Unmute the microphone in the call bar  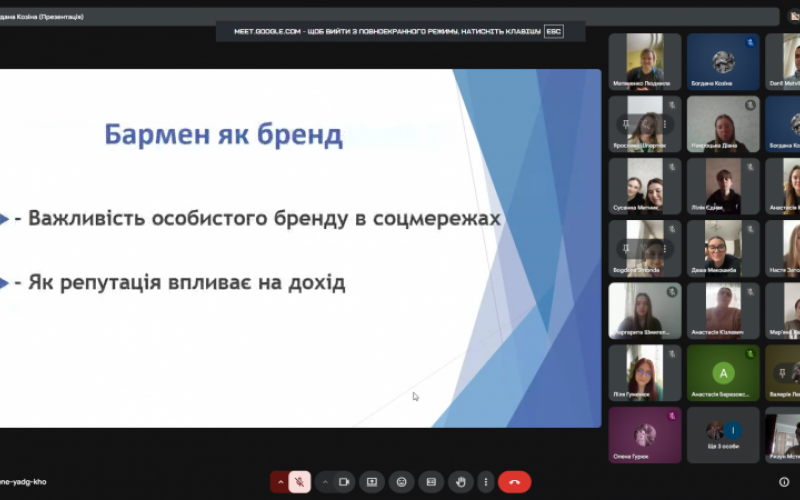tap(300, 482)
